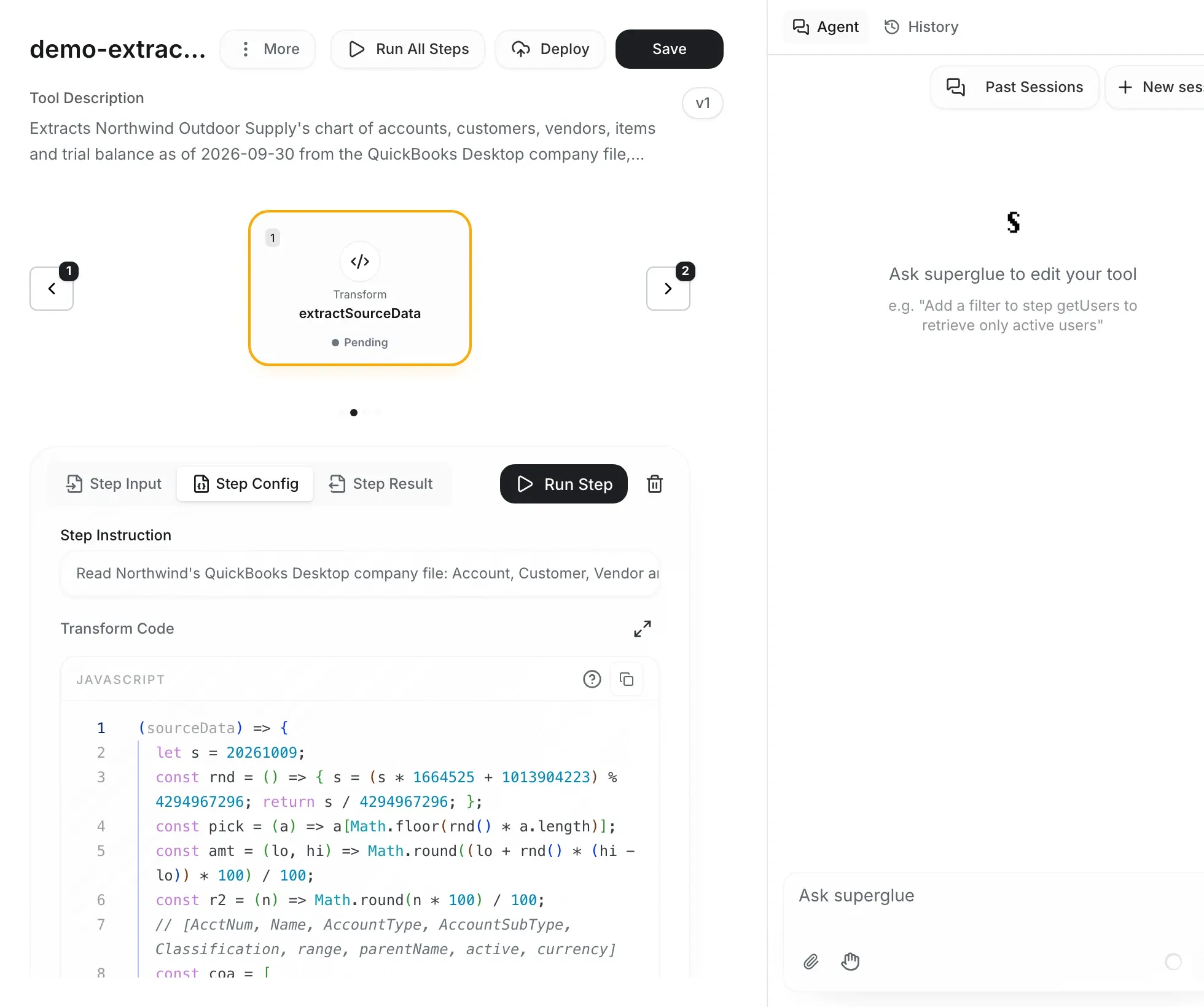
Task: Open the More options menu
Action: pos(268,49)
